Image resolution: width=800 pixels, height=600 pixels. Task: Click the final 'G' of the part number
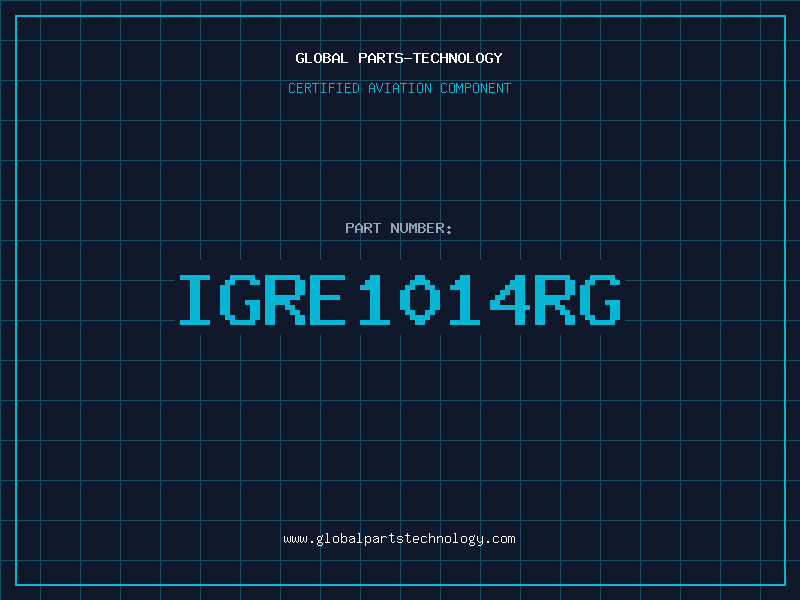[x=600, y=299]
